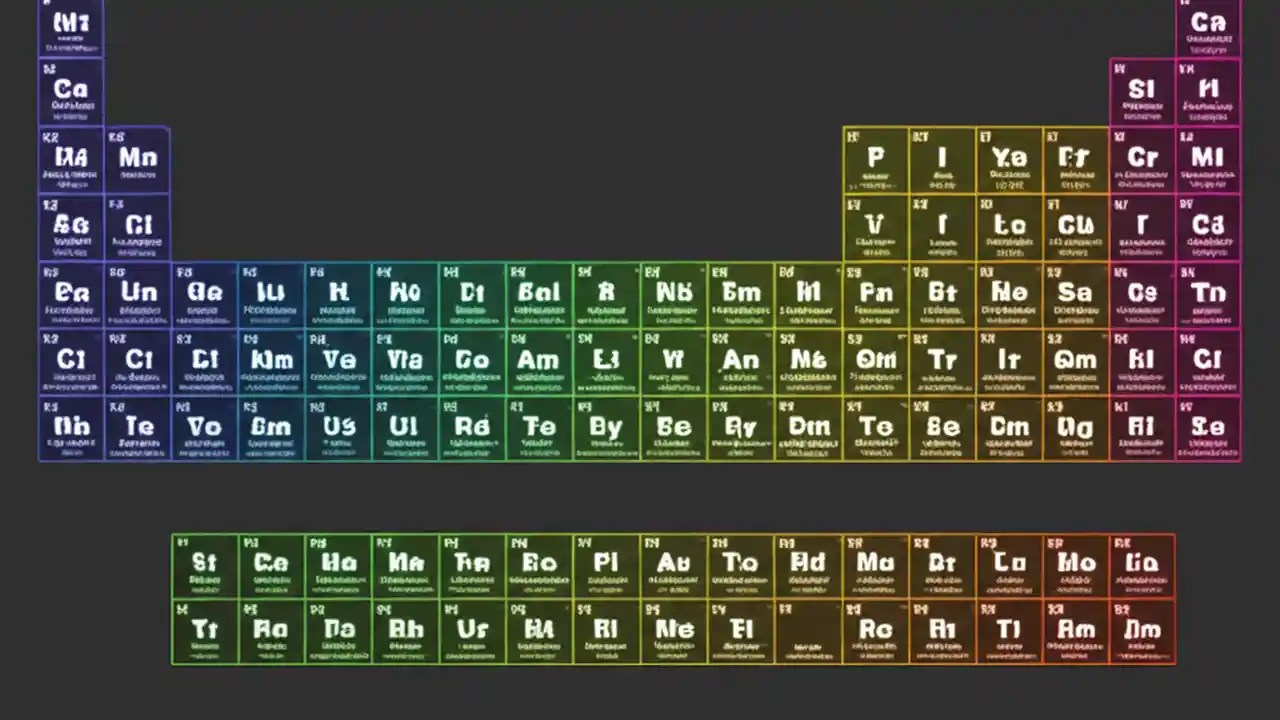1280x720 pixels.
Task: Click the Cd tile in the magenta column
Action: pyautogui.click(x=1208, y=225)
